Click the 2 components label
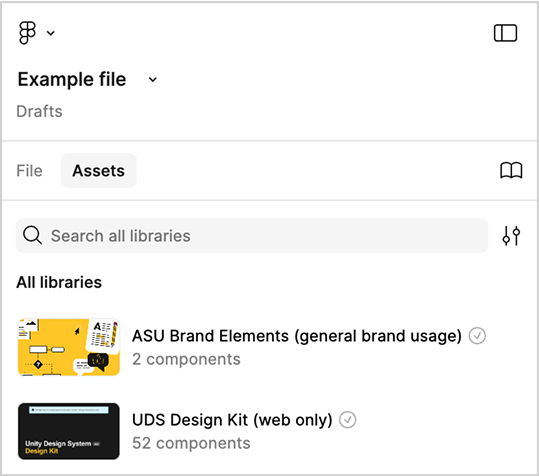The height and width of the screenshot is (476, 539). pos(186,359)
